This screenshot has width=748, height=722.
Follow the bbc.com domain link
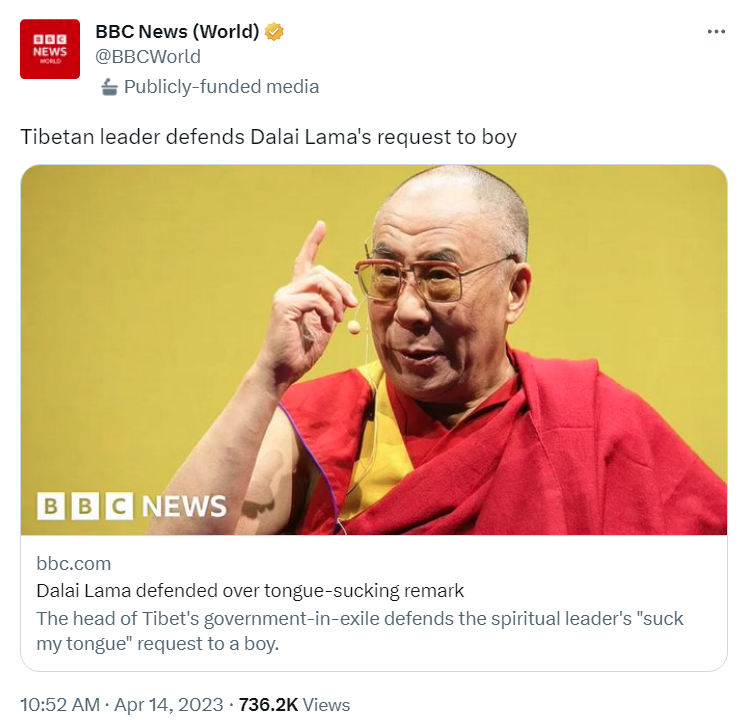click(73, 564)
